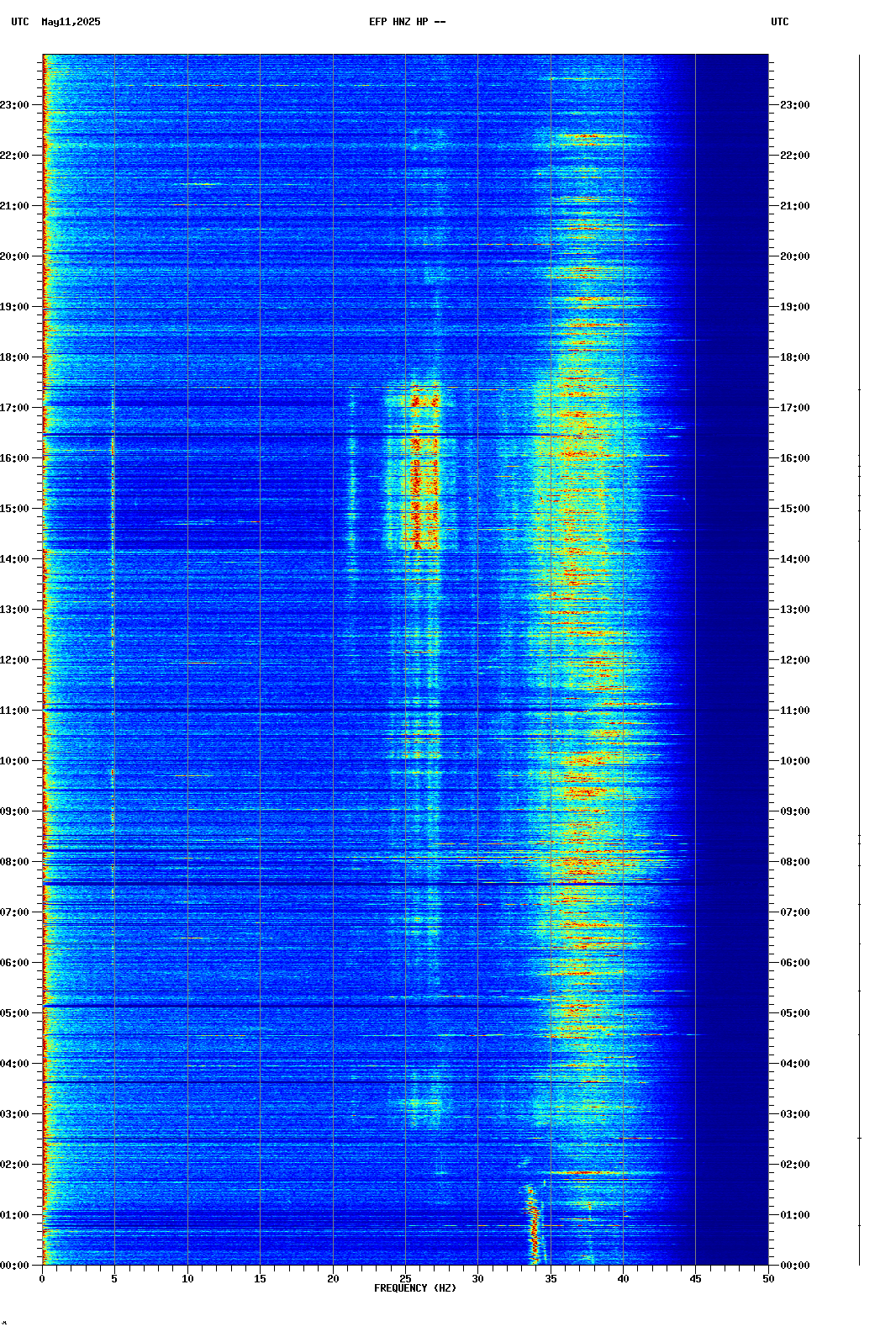
Task: Click the UTC label beside the date
Action: point(20,22)
